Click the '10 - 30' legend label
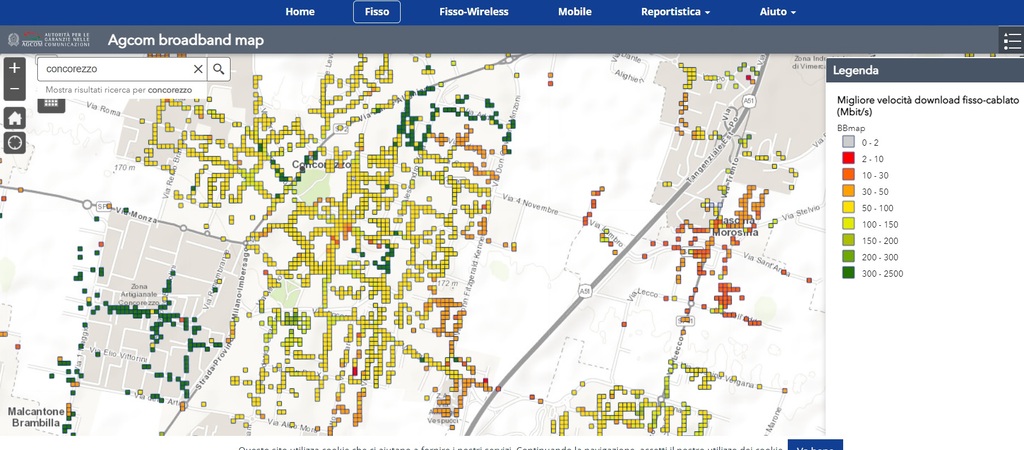The width and height of the screenshot is (1024, 450). tap(874, 175)
